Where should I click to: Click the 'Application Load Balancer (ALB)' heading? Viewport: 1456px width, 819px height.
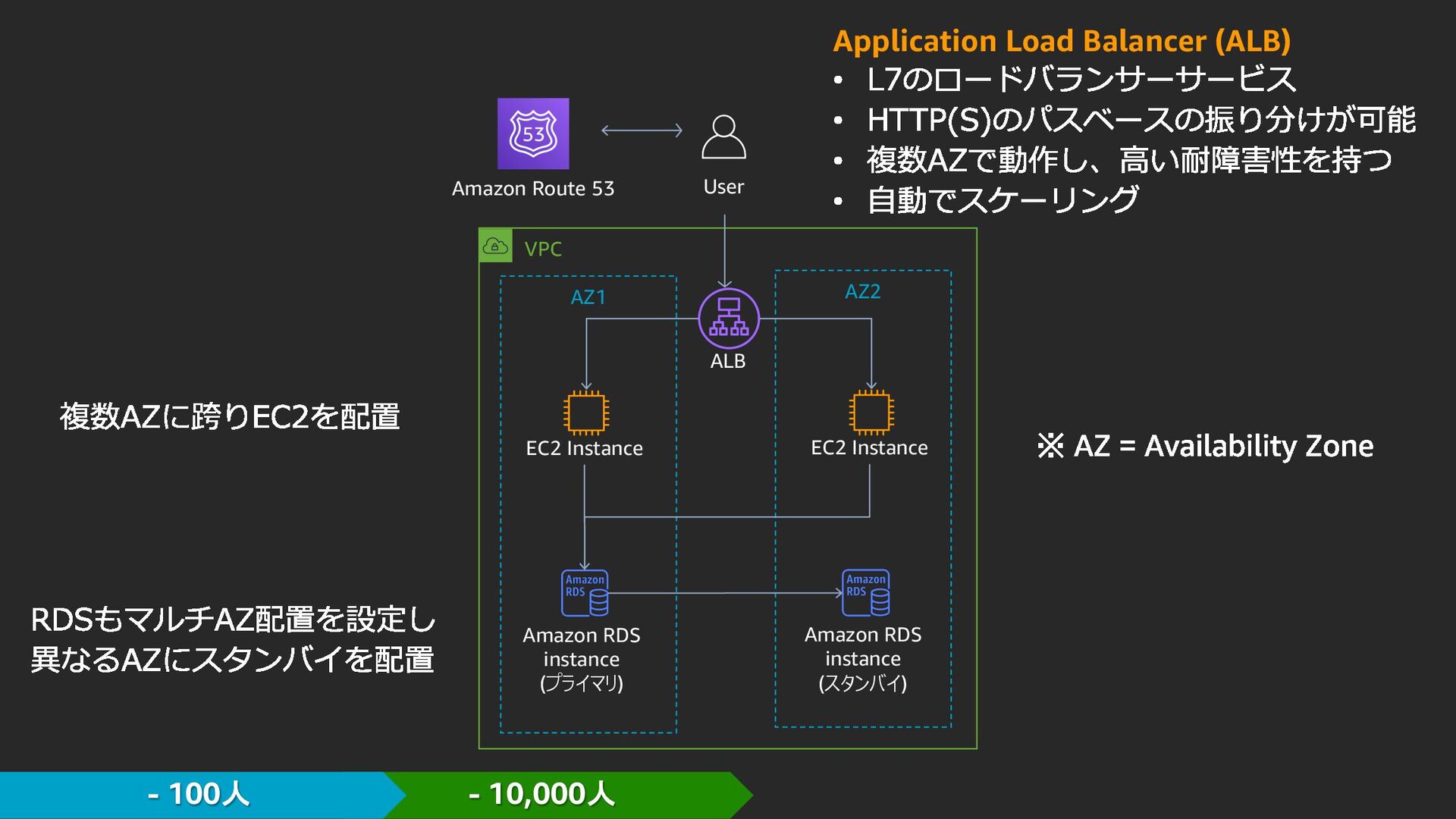coord(1062,41)
